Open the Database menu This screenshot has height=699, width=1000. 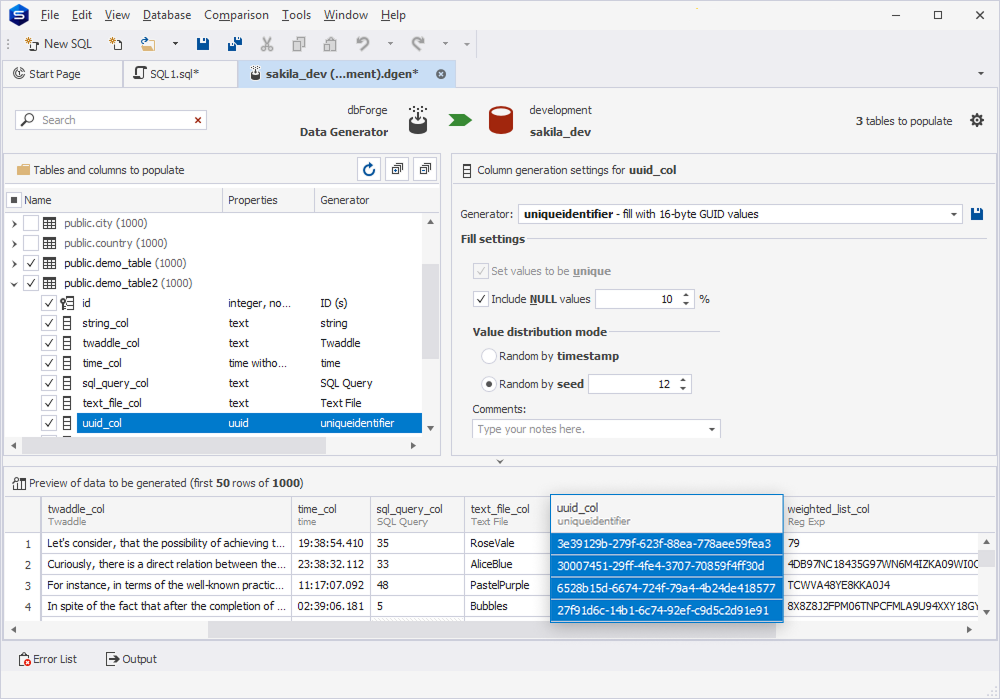point(167,15)
